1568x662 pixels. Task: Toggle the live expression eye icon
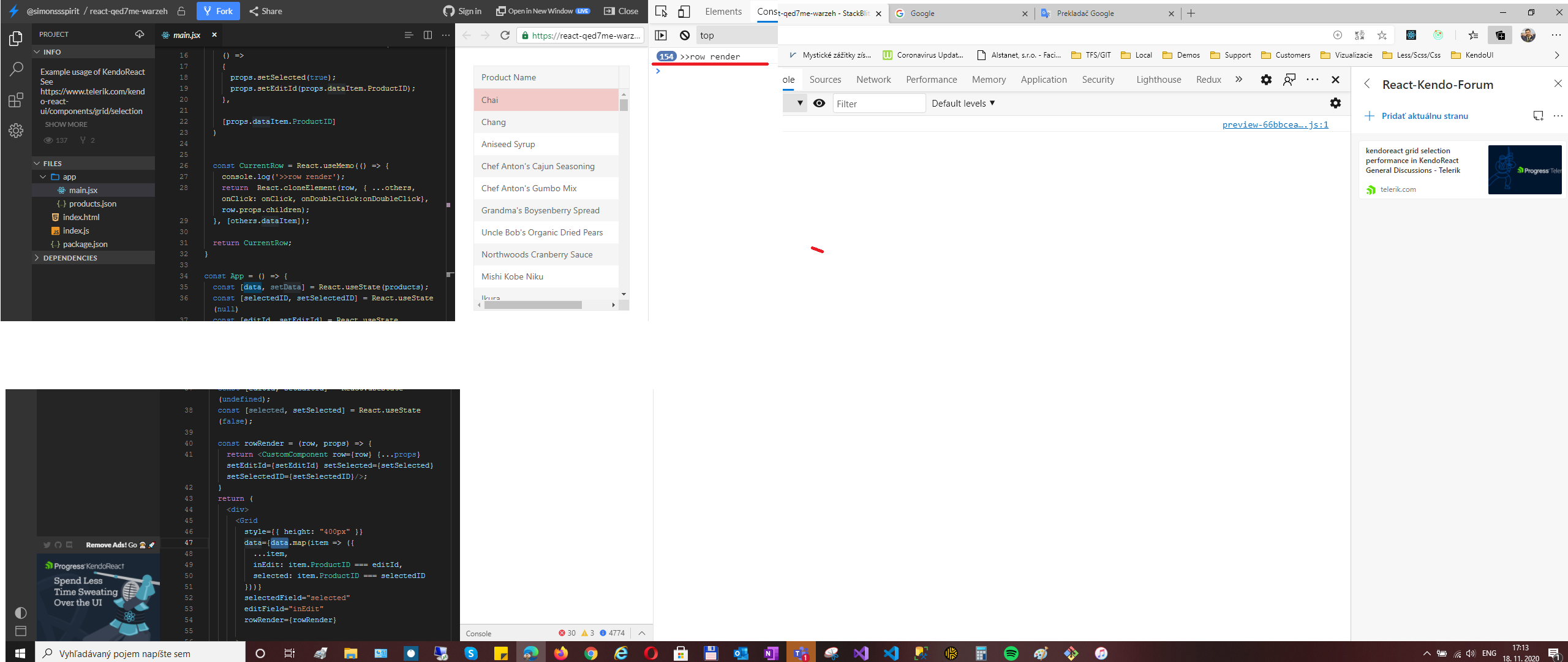(x=819, y=104)
